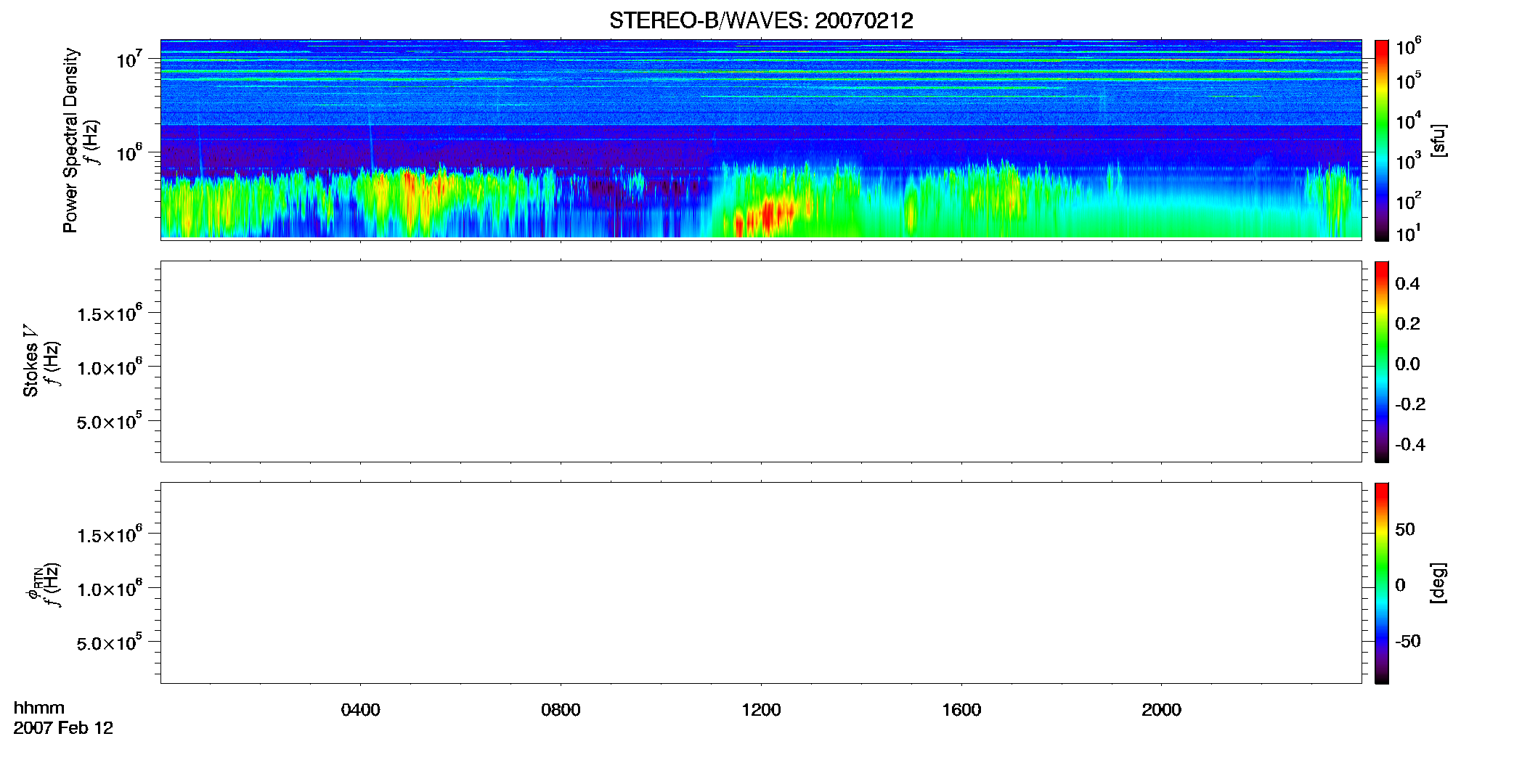Click the 2007 Feb 12 date label

click(x=63, y=728)
